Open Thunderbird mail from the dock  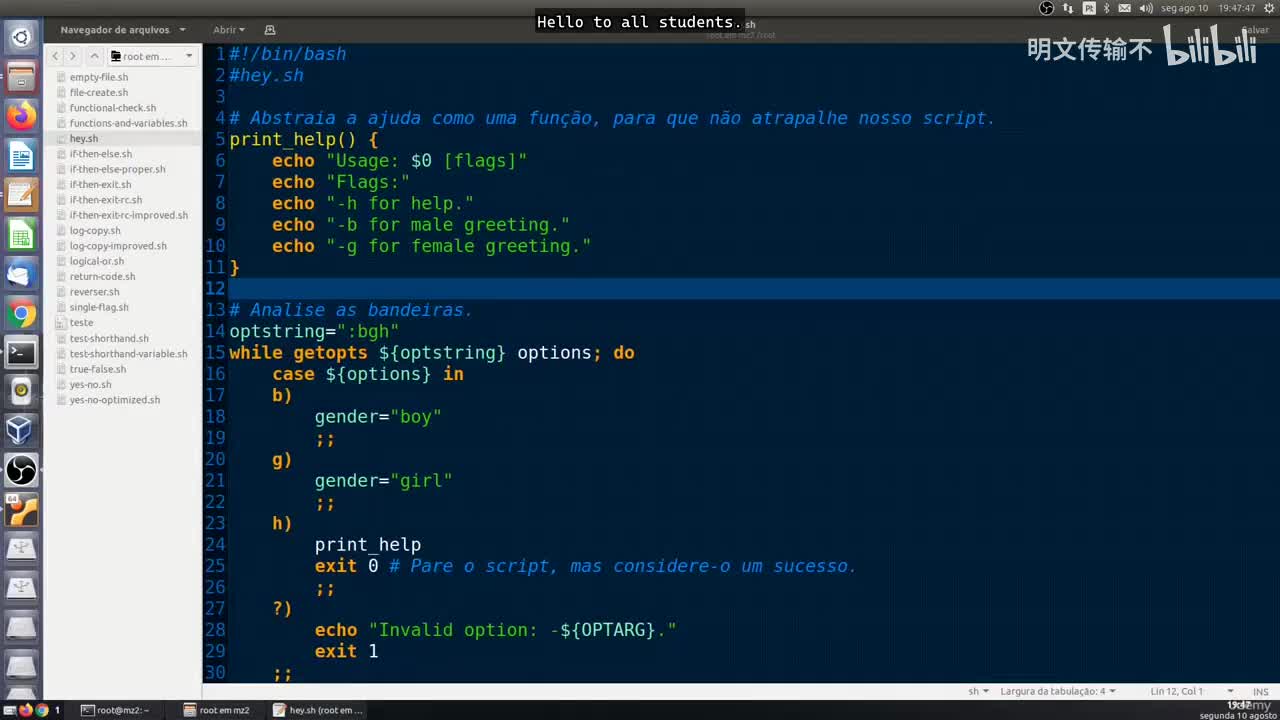(21, 274)
